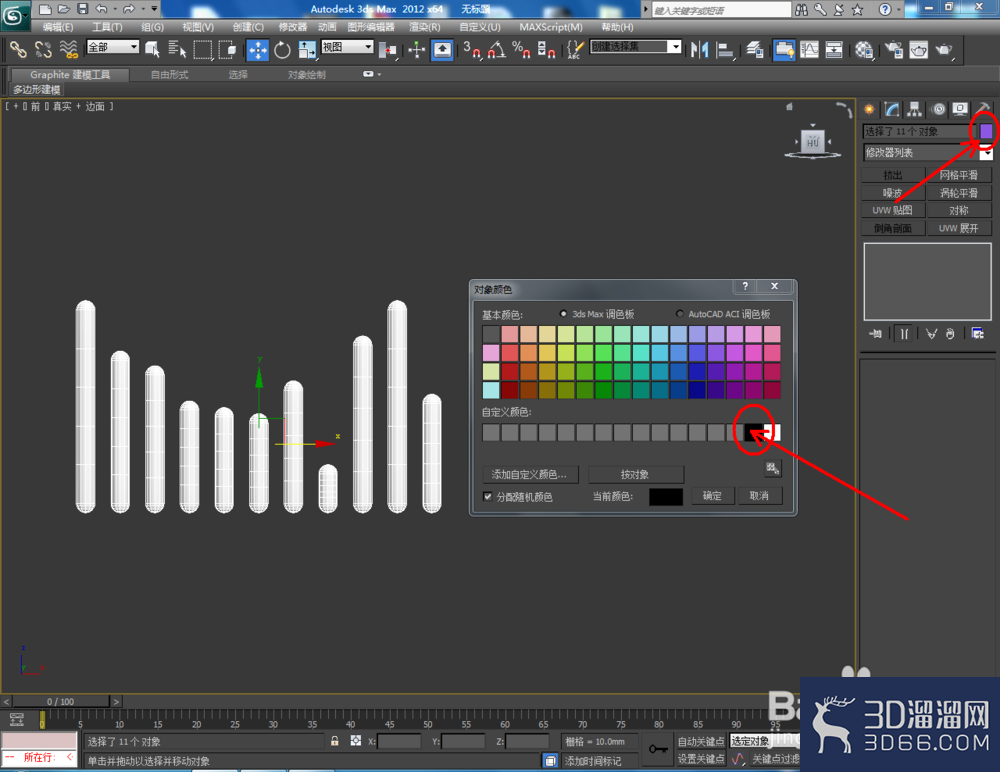
Task: Toggle 分配随机颜色 checkbox
Action: 488,496
